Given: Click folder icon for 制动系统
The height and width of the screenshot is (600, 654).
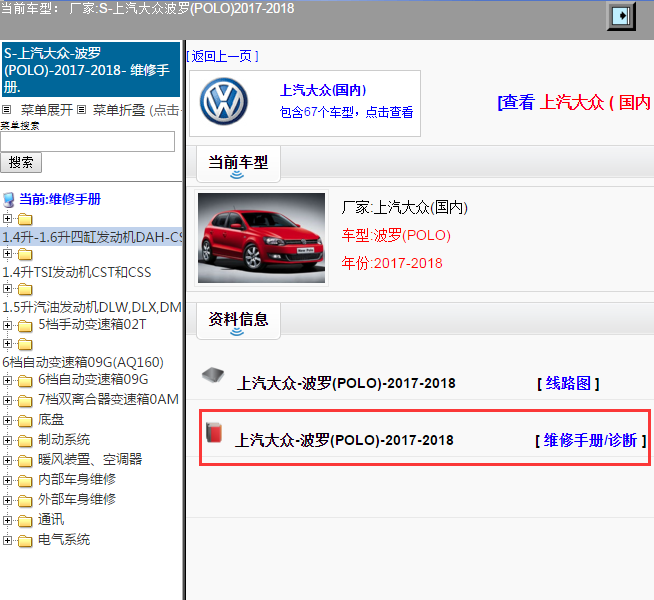Looking at the screenshot, I should click(x=25, y=441).
